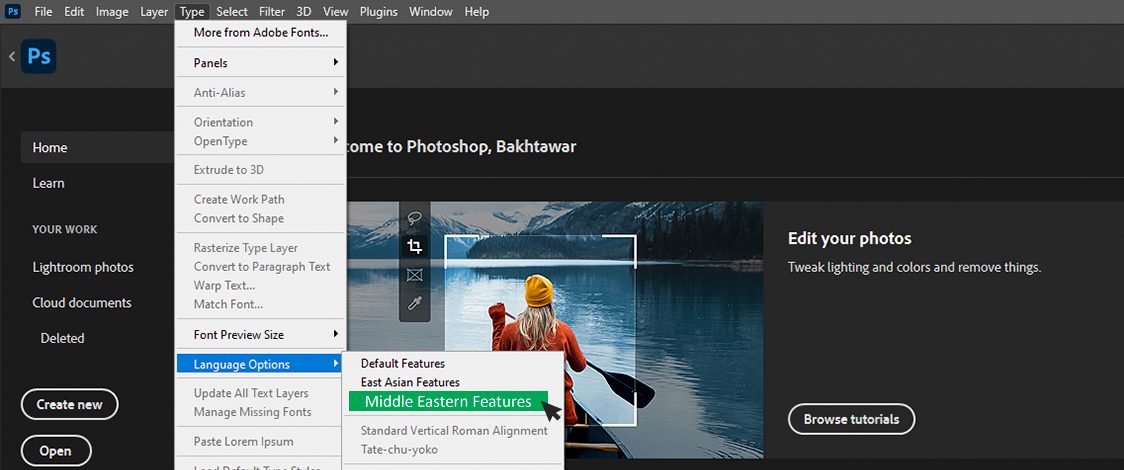
Task: Choose Middle Eastern Features option
Action: click(448, 402)
